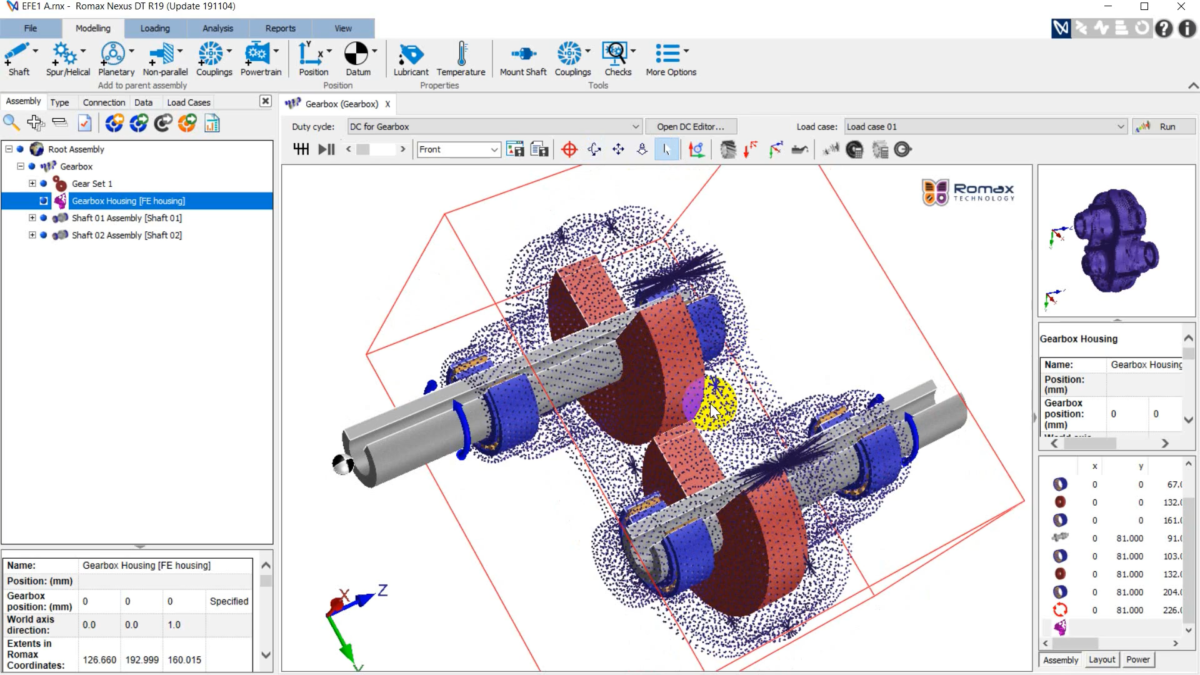The width and height of the screenshot is (1200, 675).
Task: Click the next frame arrow of slider
Action: pos(403,149)
